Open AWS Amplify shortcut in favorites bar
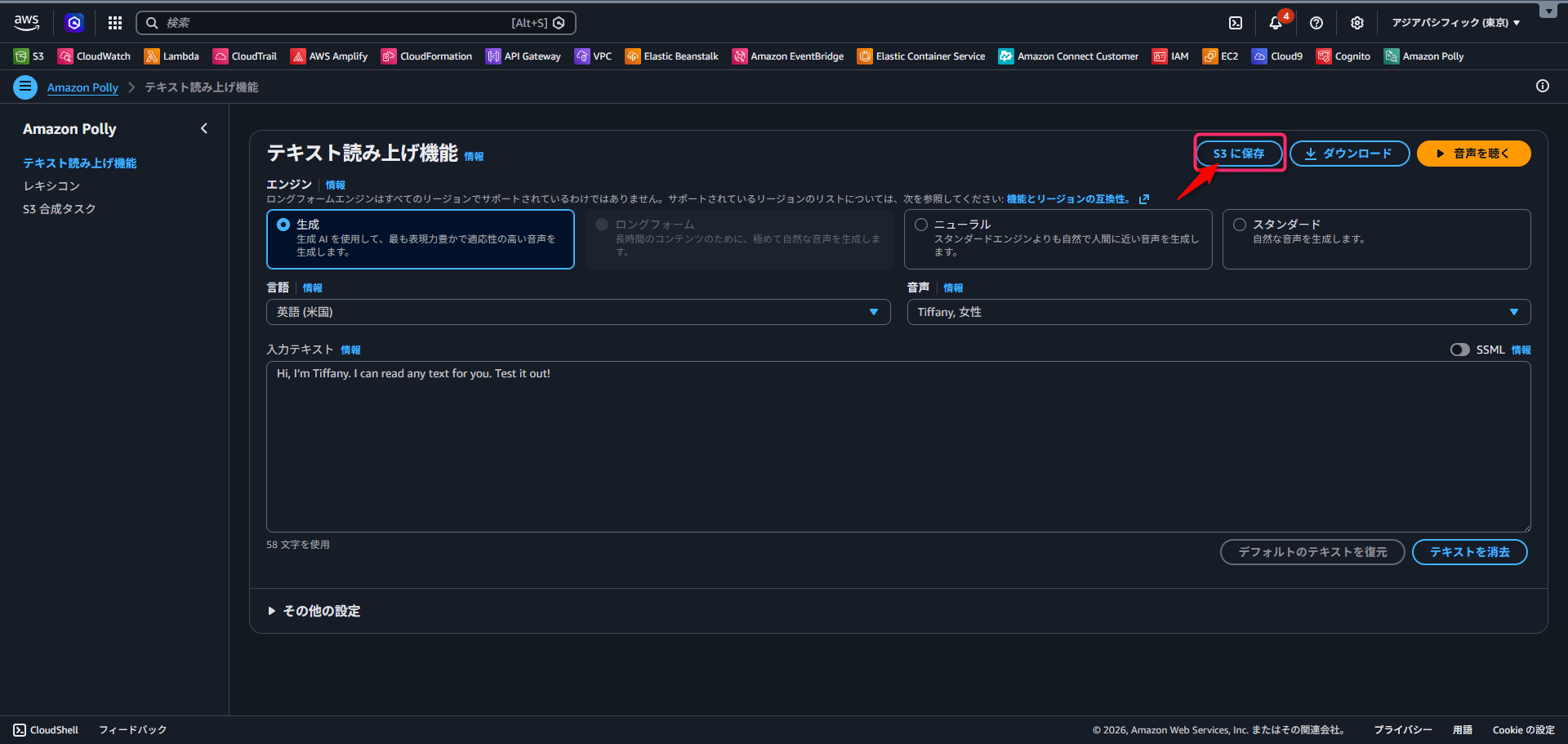1568x744 pixels. (329, 56)
